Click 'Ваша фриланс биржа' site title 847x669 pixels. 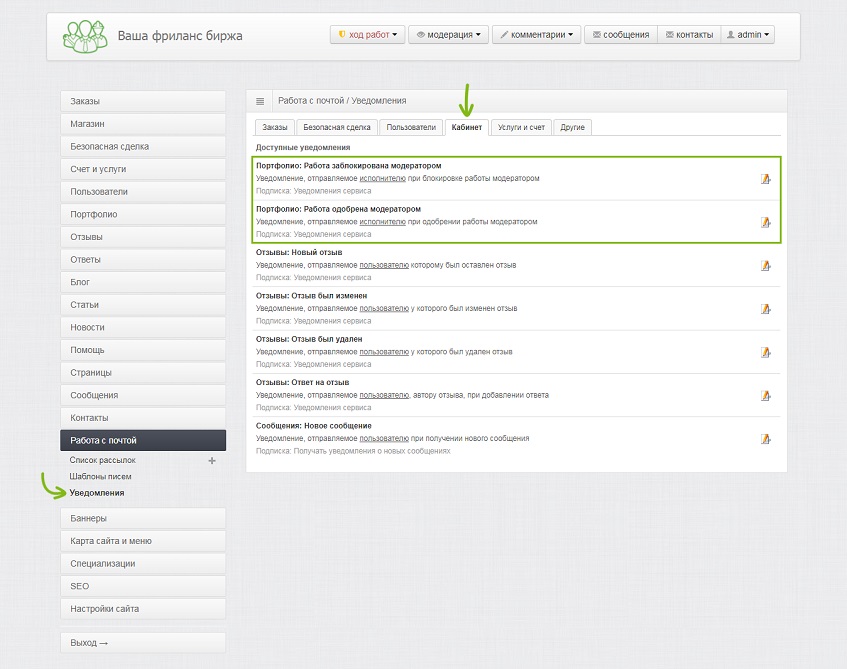[180, 36]
